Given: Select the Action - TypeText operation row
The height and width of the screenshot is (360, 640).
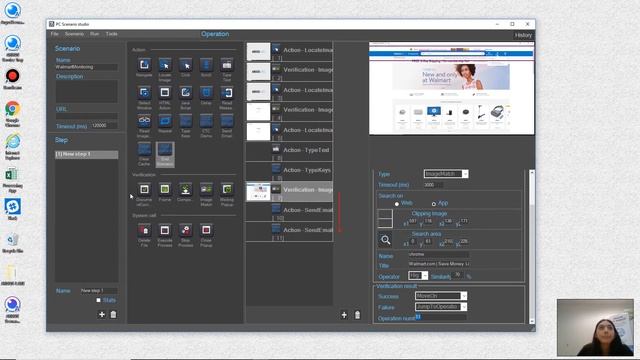Looking at the screenshot, I should 289,151.
